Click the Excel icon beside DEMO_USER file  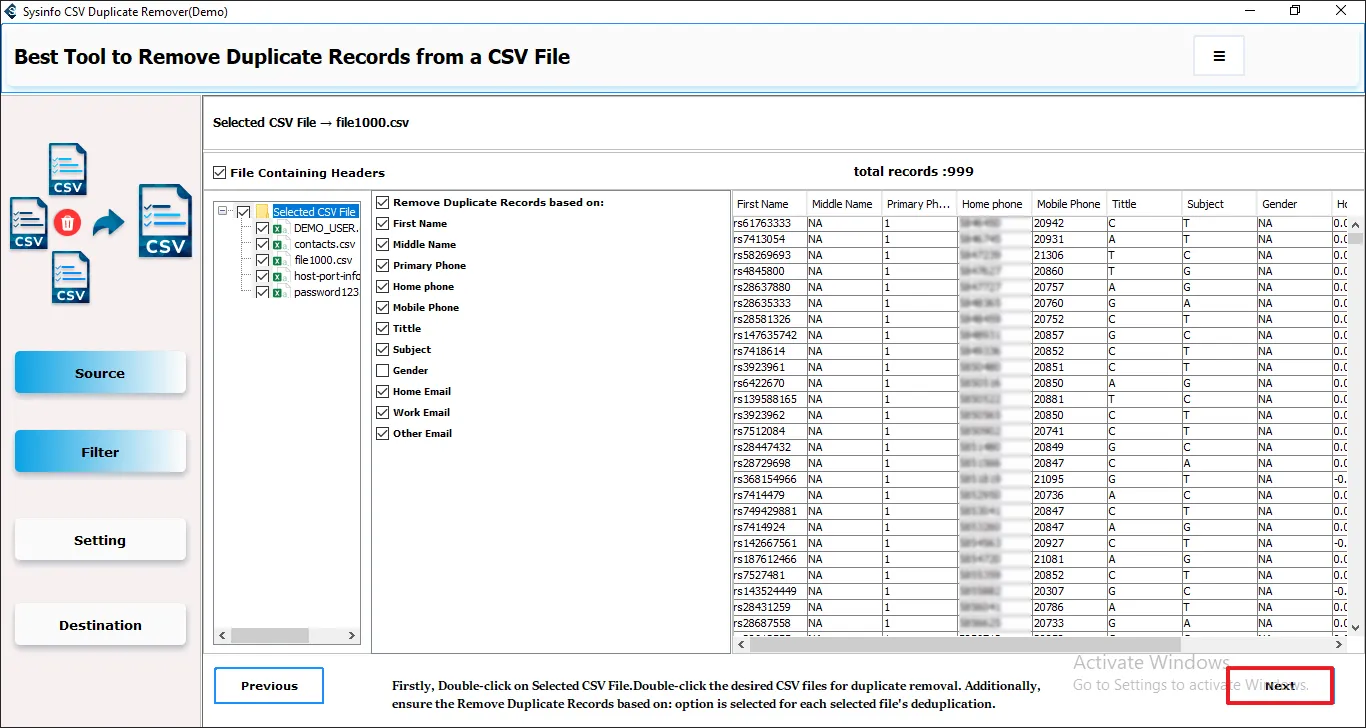point(280,228)
